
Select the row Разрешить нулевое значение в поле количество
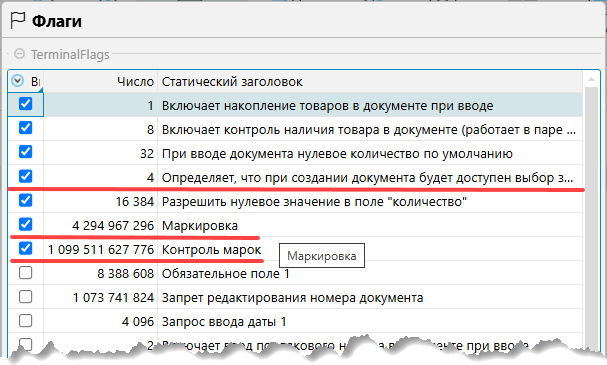click(x=295, y=201)
